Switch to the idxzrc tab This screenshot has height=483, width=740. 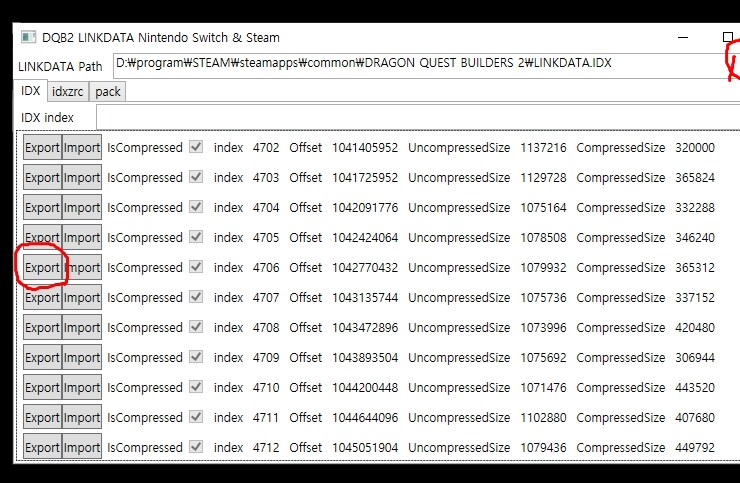pyautogui.click(x=68, y=92)
